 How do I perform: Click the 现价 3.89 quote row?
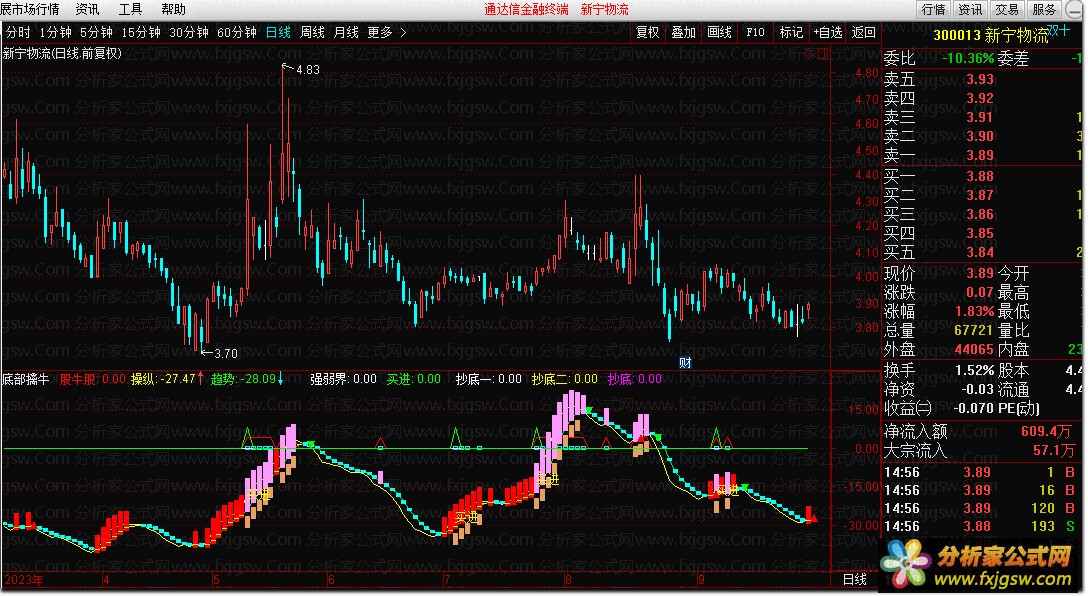938,273
